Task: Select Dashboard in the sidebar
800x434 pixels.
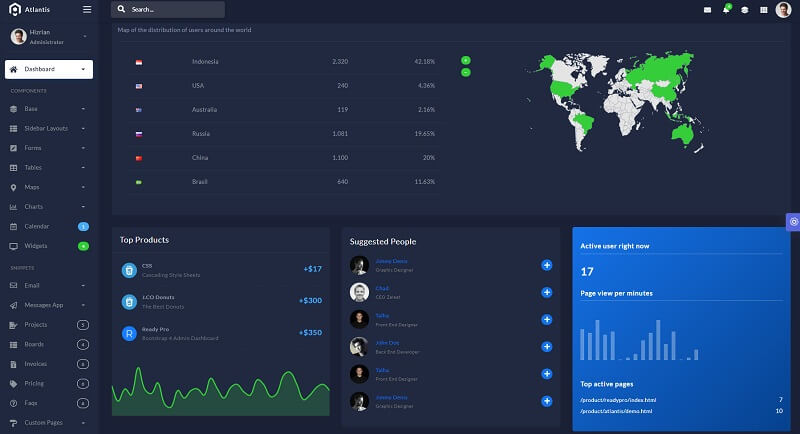Action: pos(48,69)
